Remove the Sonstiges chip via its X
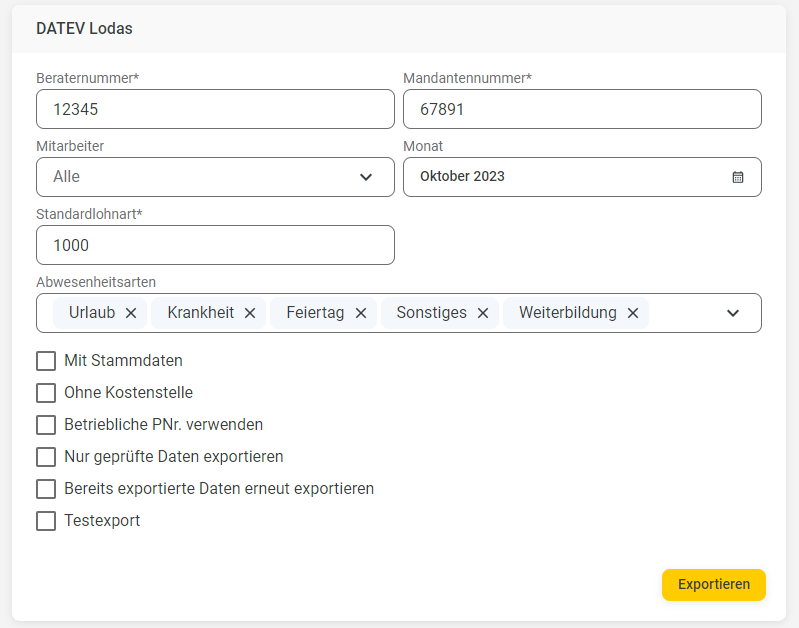This screenshot has height=628, width=799. 483,313
